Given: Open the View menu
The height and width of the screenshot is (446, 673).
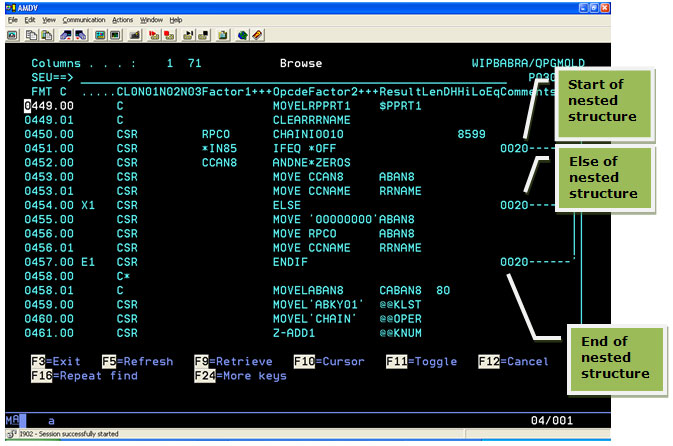Looking at the screenshot, I should [49, 20].
